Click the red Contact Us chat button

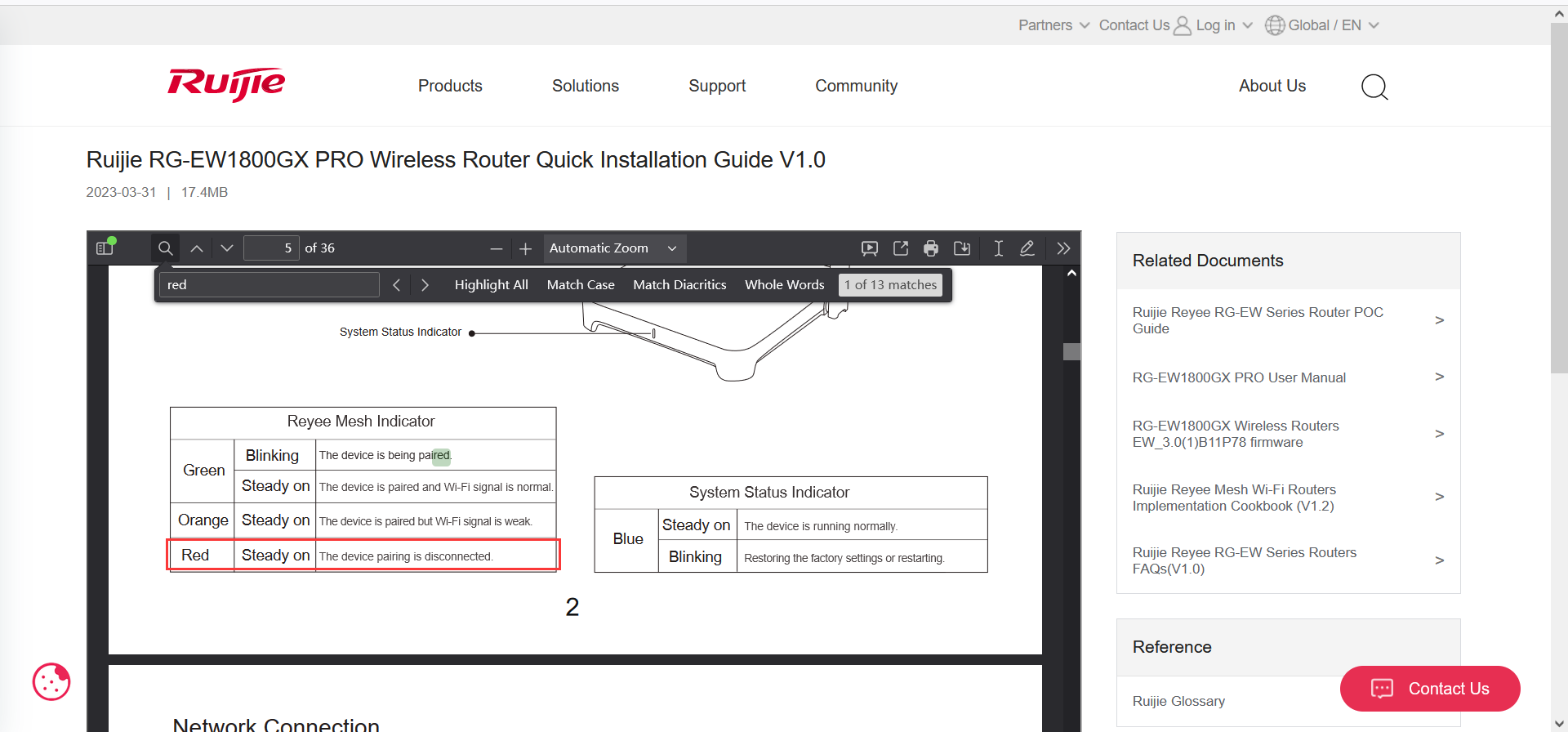pos(1430,689)
